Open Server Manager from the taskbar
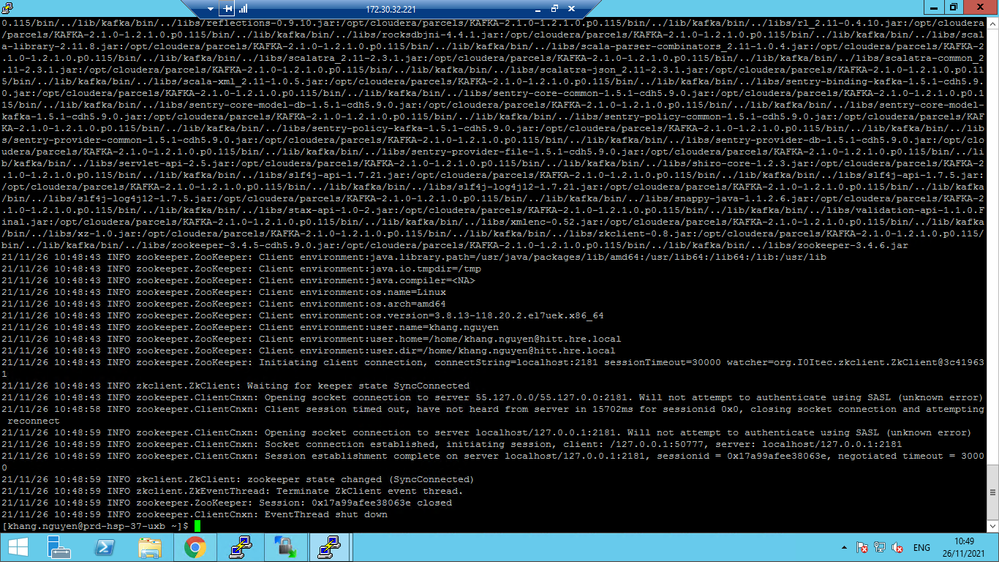The width and height of the screenshot is (999, 562). tap(59, 547)
